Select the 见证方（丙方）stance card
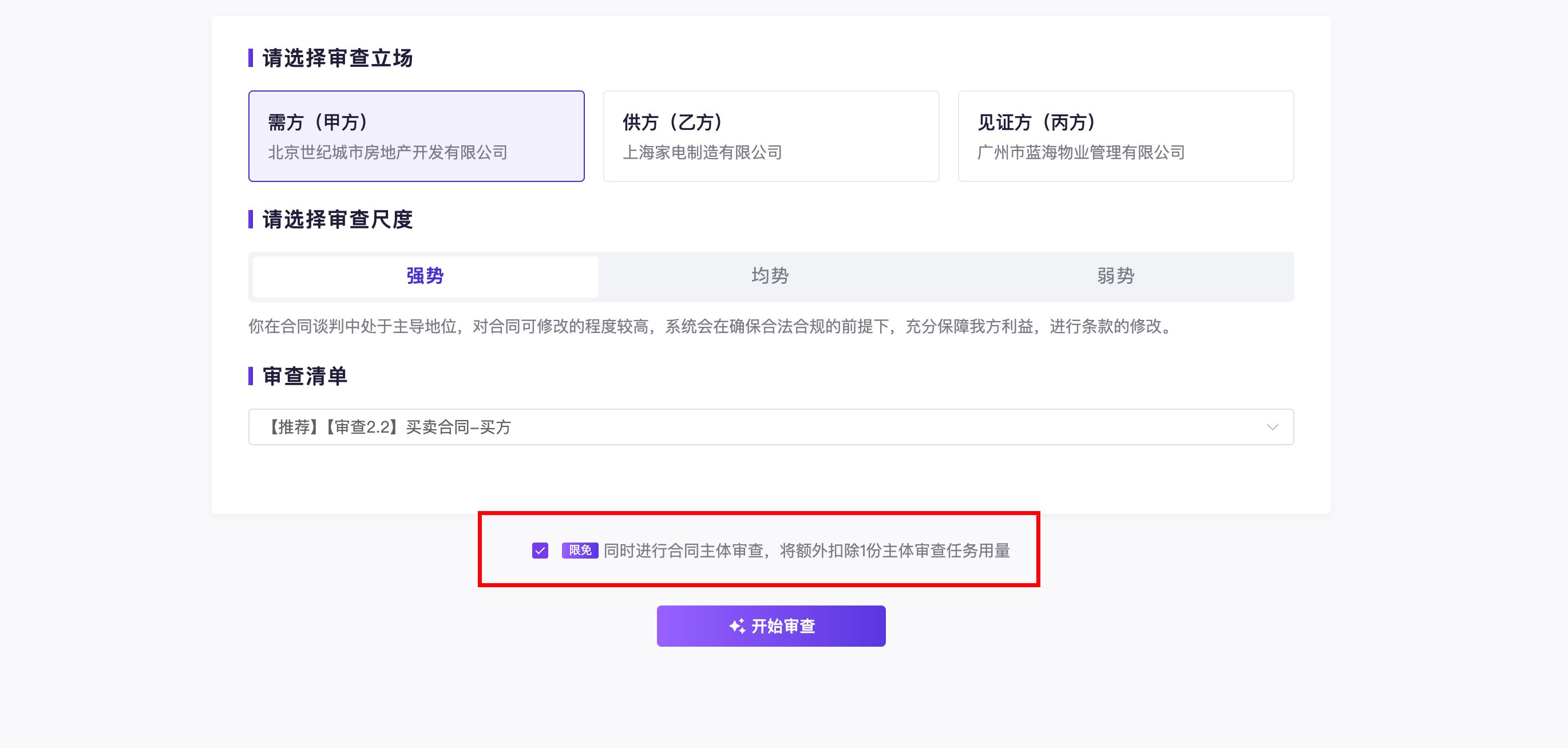Image resolution: width=1568 pixels, height=748 pixels. pyautogui.click(x=1126, y=136)
